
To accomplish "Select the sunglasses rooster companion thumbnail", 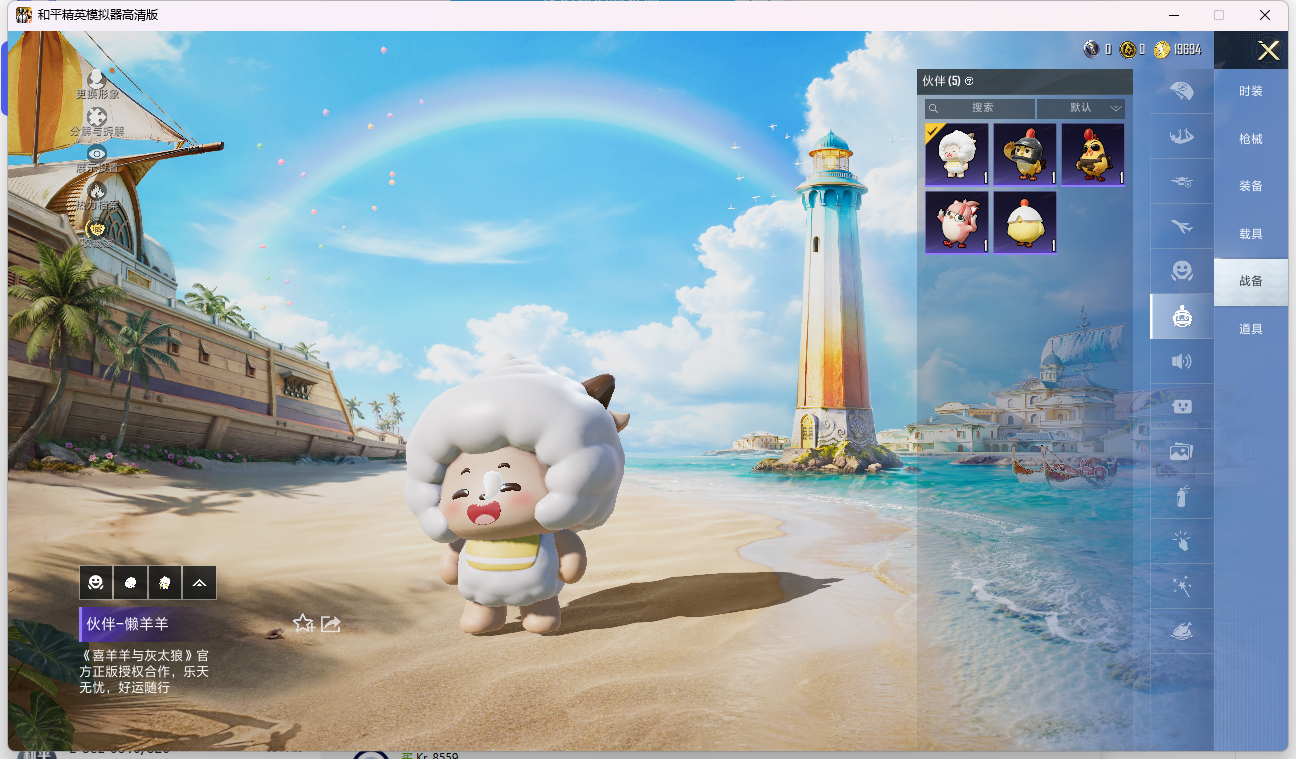I will pos(1093,154).
